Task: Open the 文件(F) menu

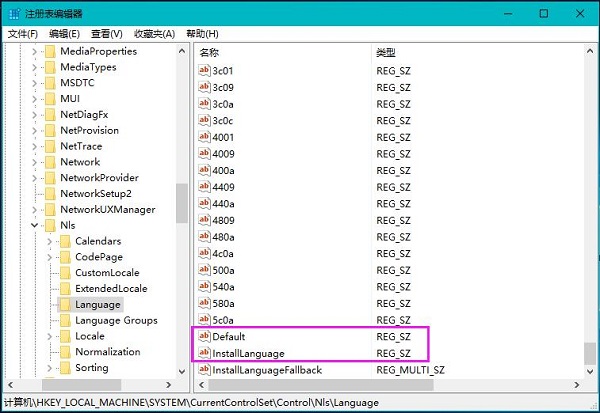Action: [22, 34]
